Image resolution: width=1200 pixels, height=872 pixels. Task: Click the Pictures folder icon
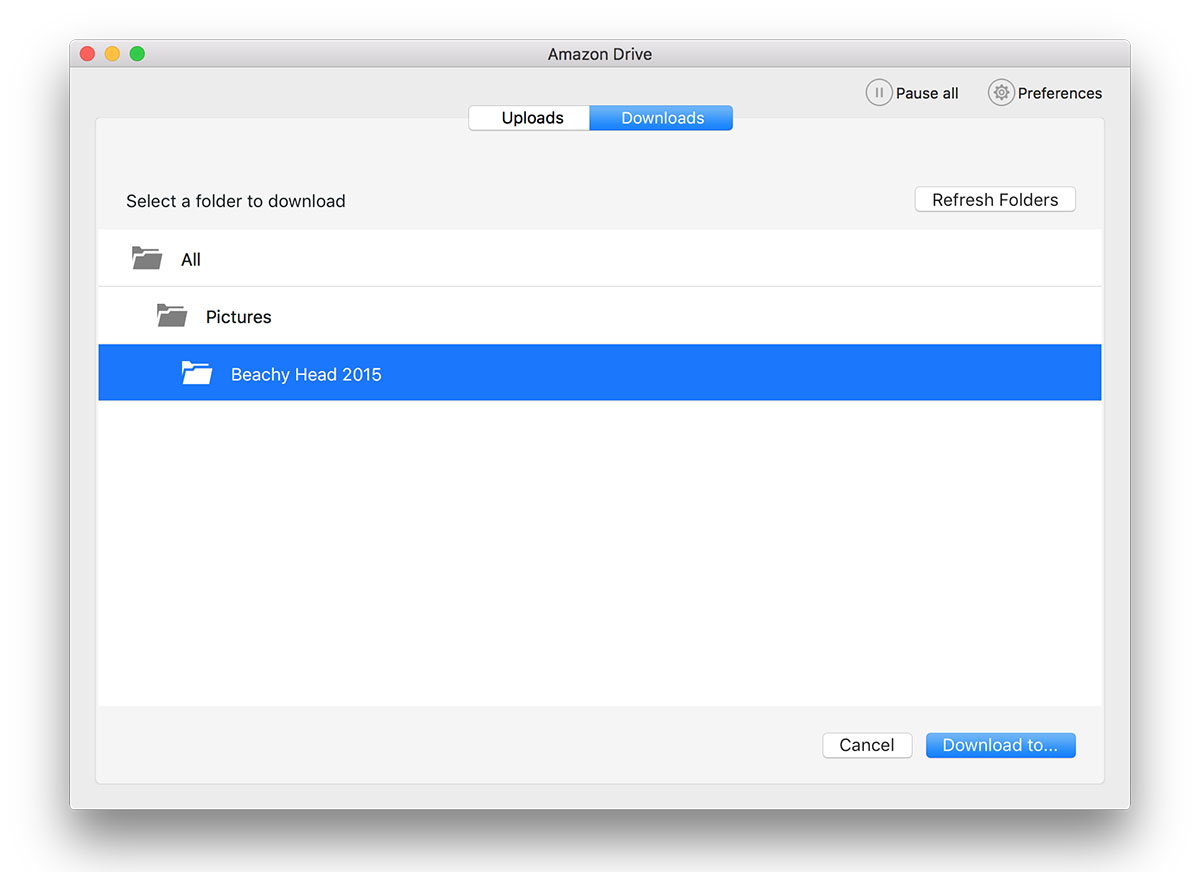172,316
